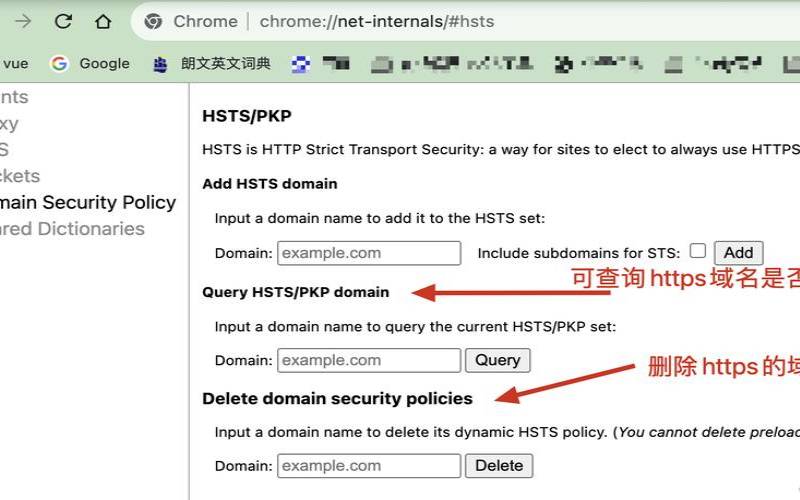Toggle Include subdomains for STS checkbox

coord(697,251)
